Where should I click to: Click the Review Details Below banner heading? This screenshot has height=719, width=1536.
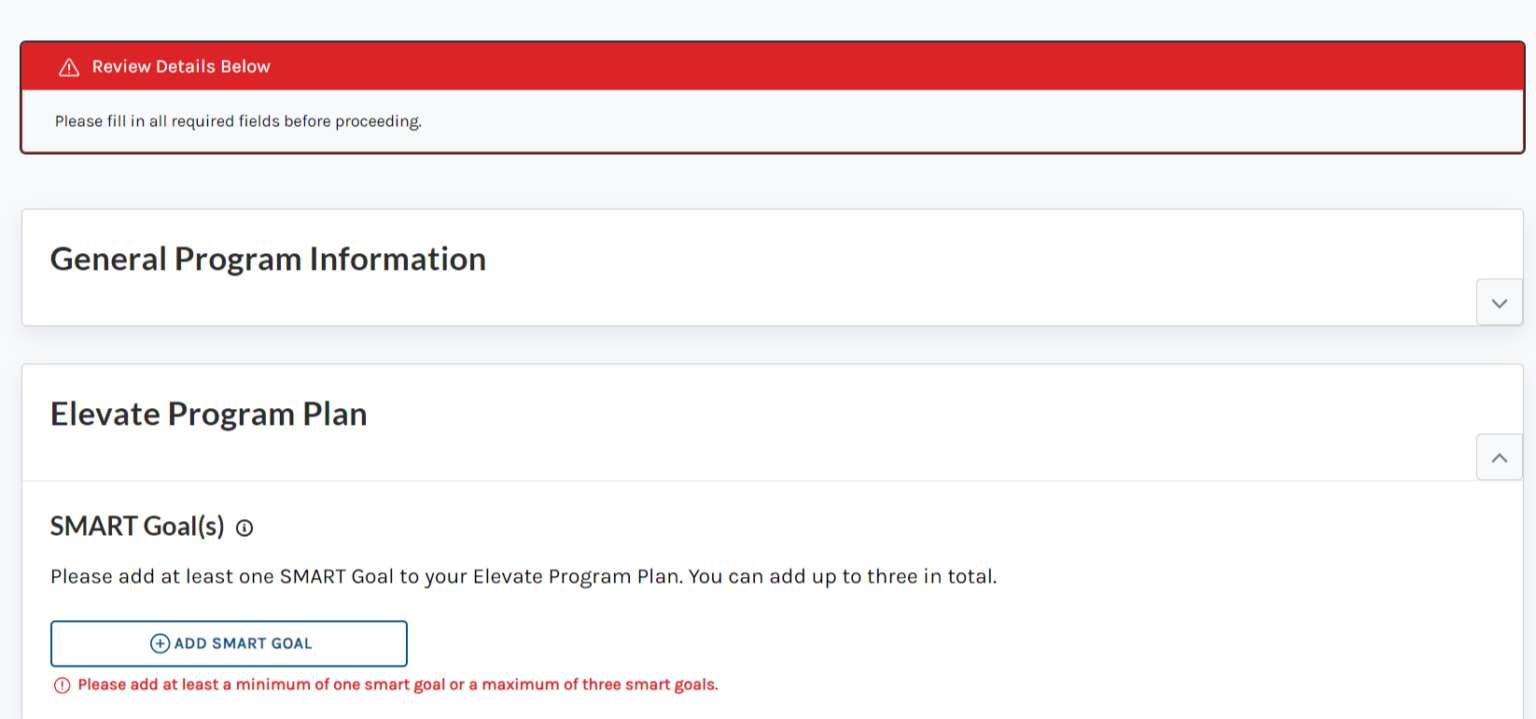pos(181,66)
